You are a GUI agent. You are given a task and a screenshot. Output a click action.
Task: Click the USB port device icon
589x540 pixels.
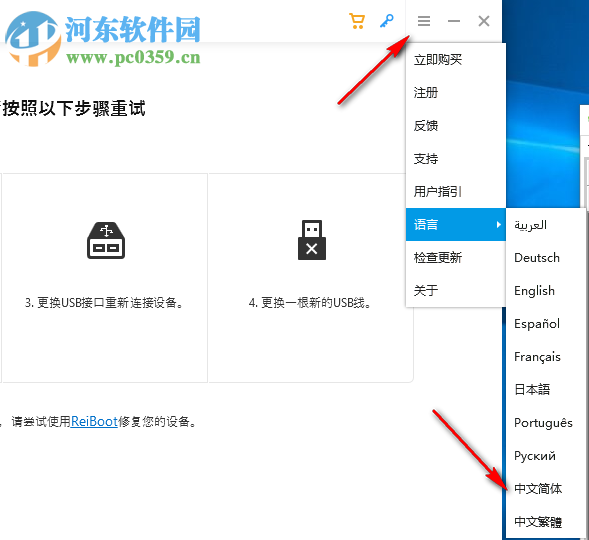[x=106, y=240]
